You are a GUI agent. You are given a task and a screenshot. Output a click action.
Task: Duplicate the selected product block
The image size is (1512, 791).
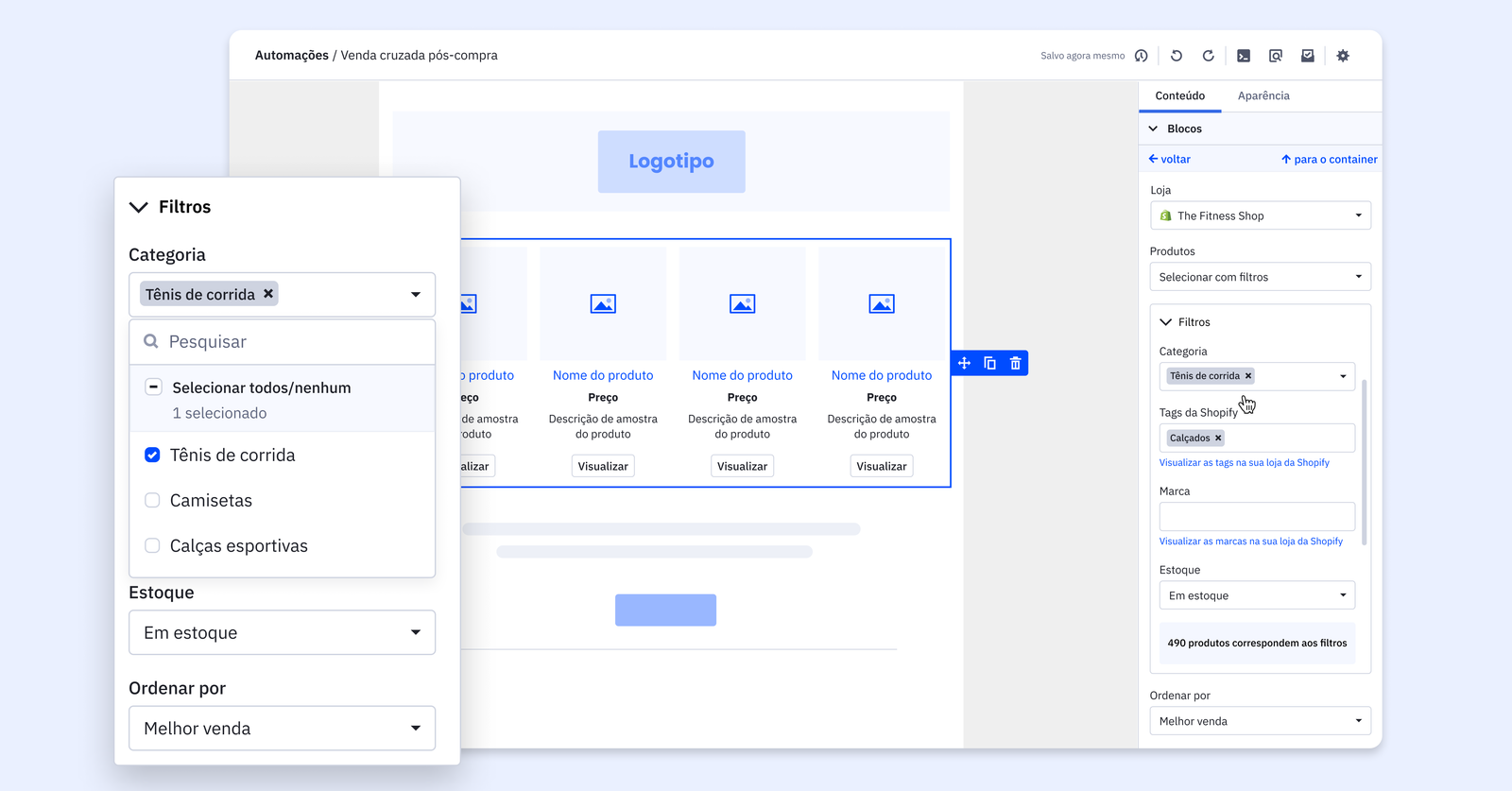(989, 363)
